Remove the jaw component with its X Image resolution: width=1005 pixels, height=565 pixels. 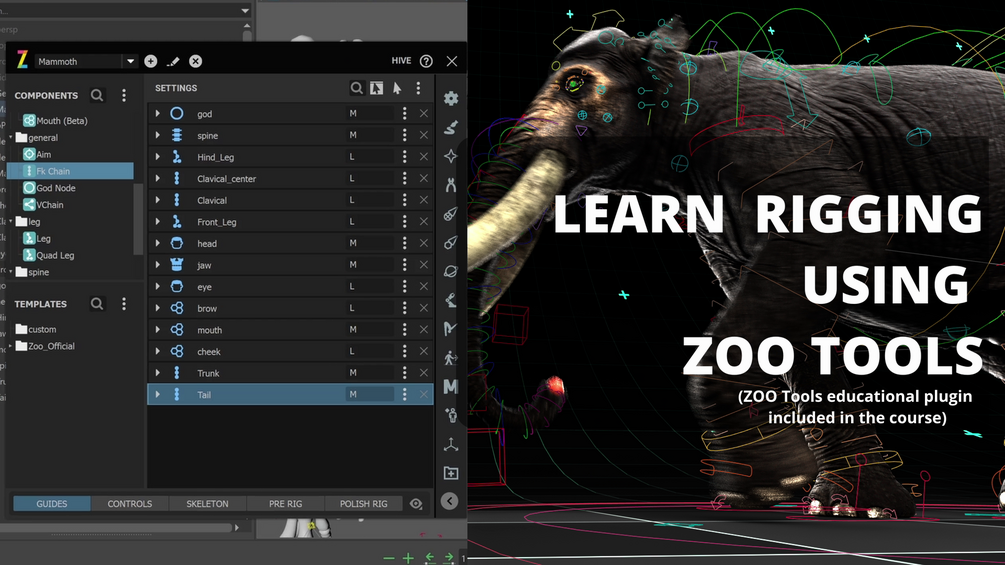424,265
